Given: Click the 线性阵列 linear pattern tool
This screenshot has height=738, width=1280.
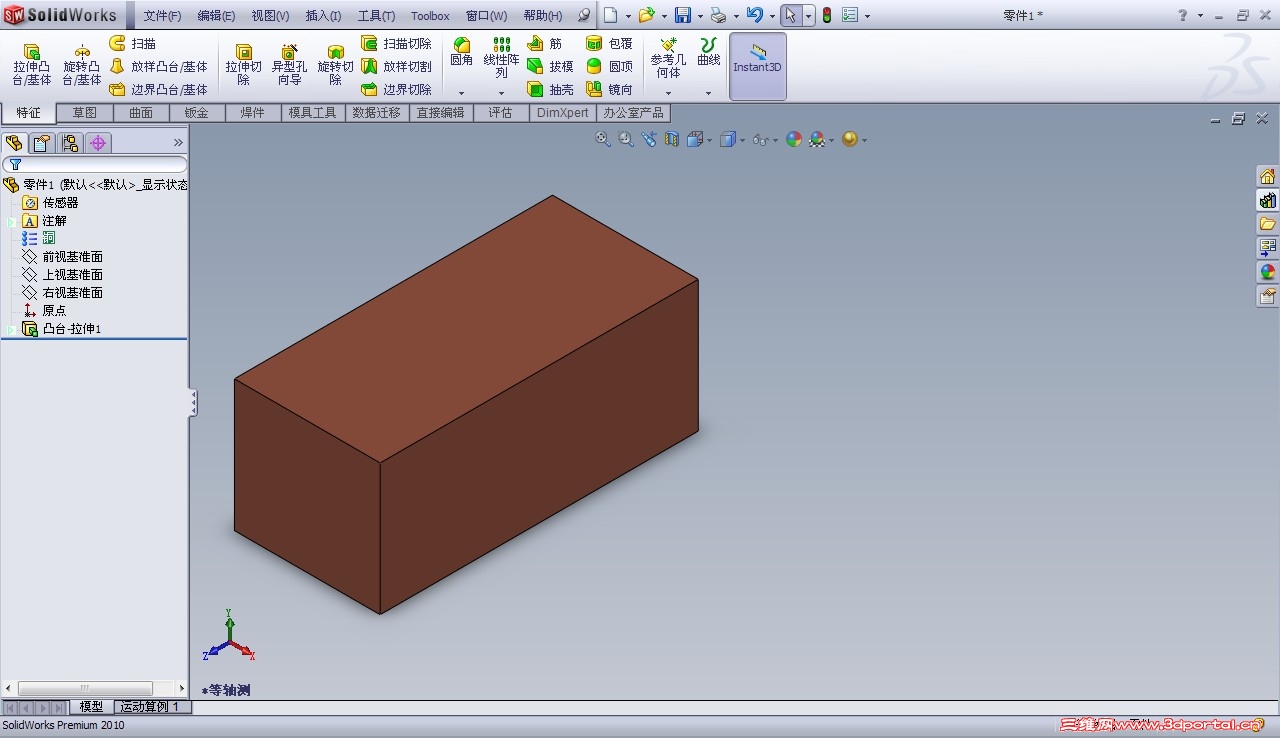Looking at the screenshot, I should click(x=501, y=59).
